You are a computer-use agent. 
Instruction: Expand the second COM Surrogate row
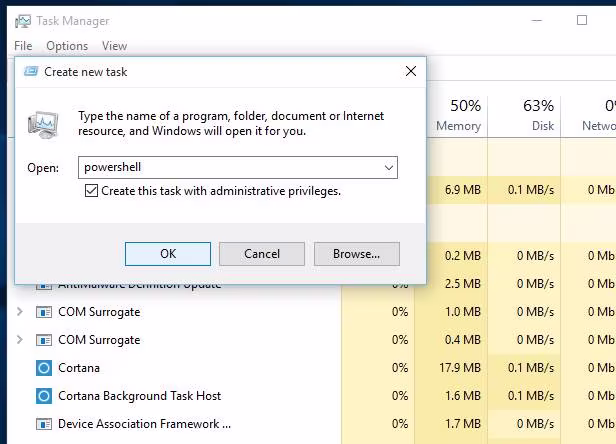click(x=19, y=340)
